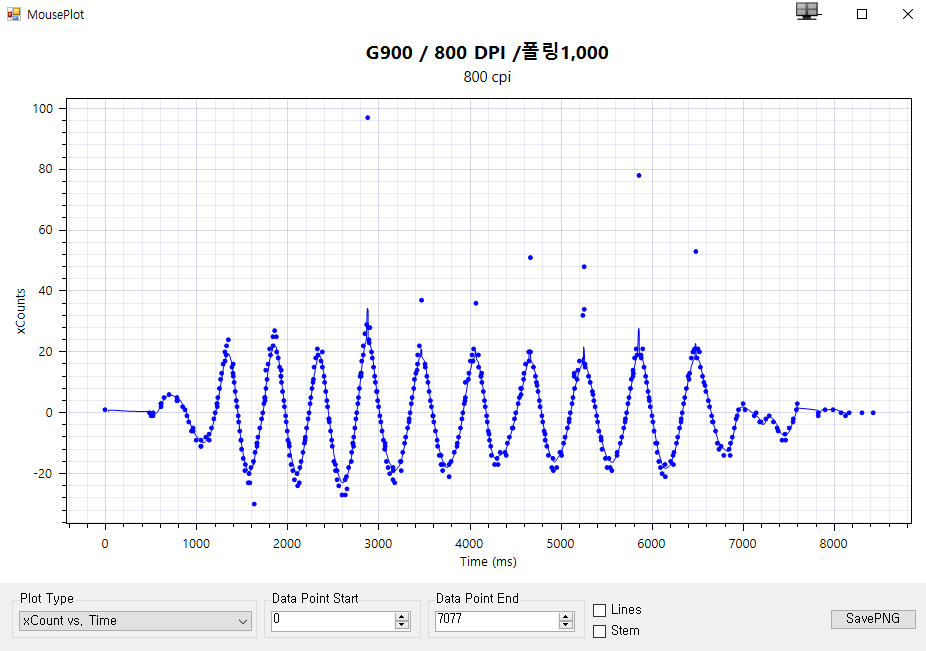Increase Data Point End with up arrow

pos(566,616)
